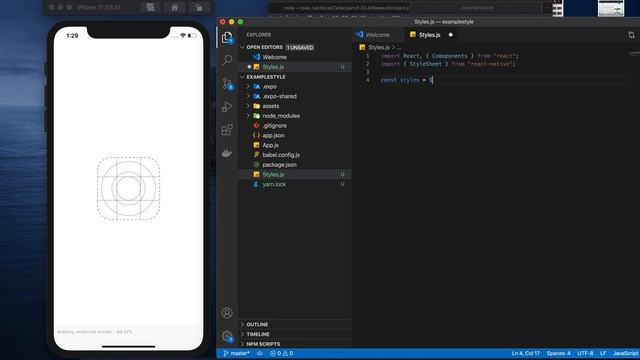Image resolution: width=640 pixels, height=360 pixels.
Task: Open the Manage gear icon
Action: tap(227, 336)
